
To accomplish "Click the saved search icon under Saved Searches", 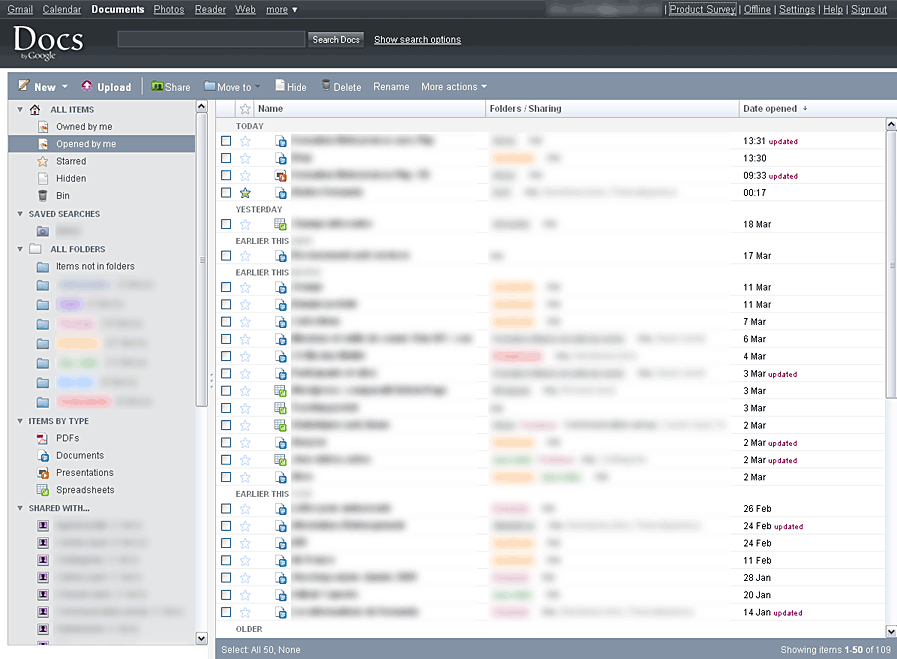I will (x=42, y=231).
